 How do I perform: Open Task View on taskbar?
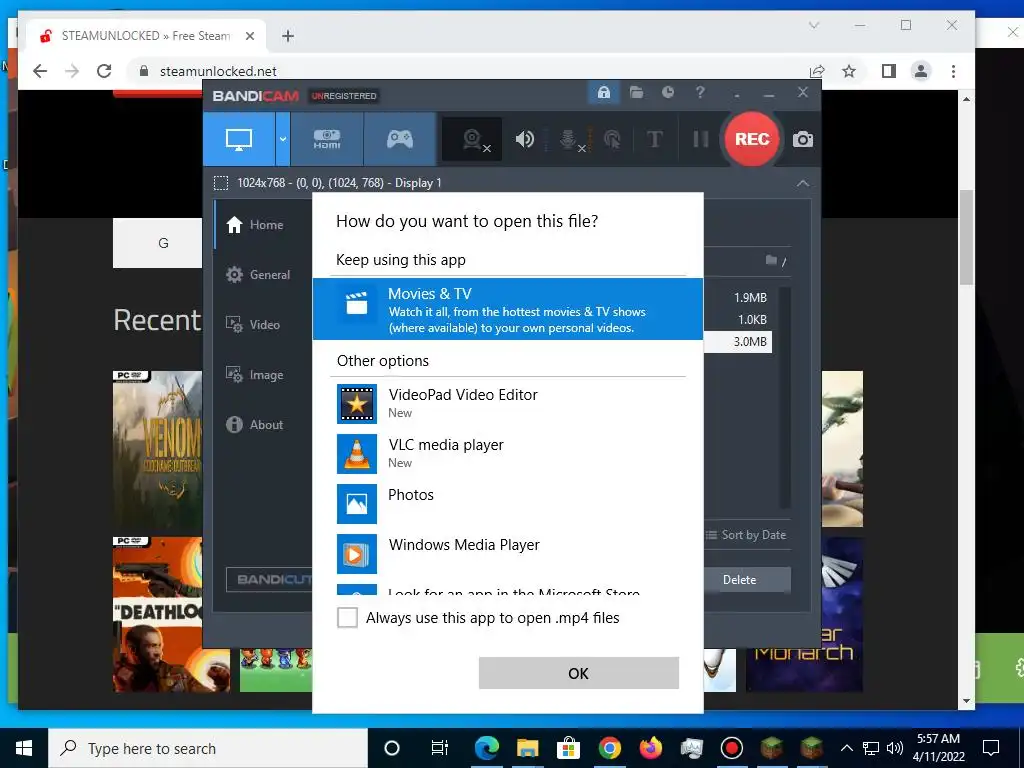click(x=440, y=748)
